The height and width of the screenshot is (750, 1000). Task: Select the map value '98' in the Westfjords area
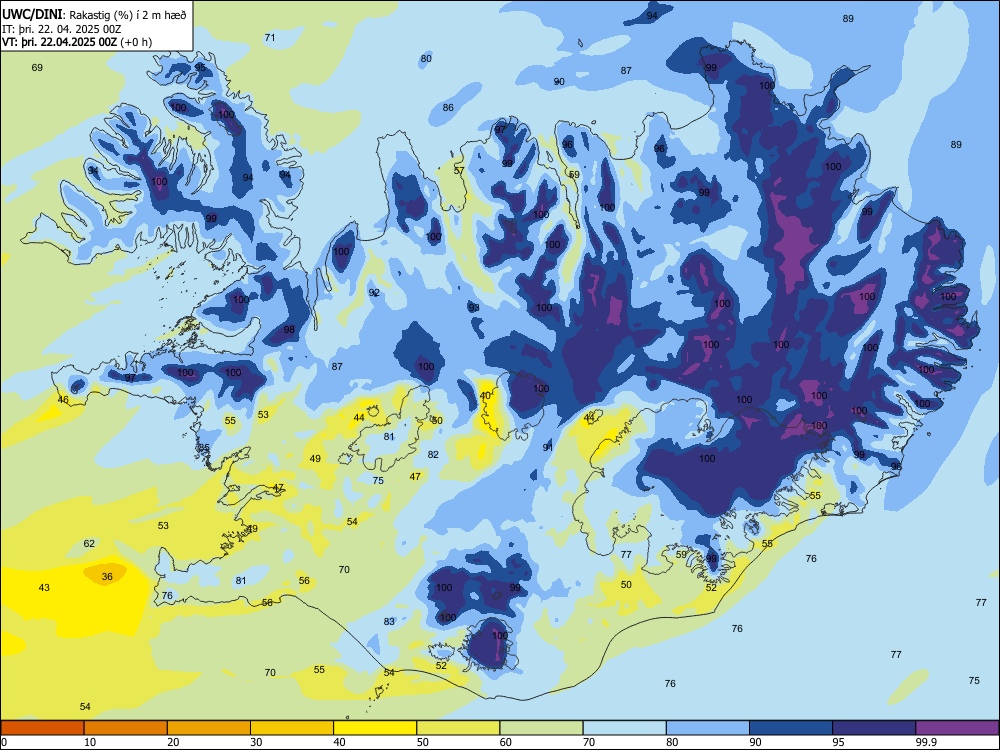(x=290, y=330)
